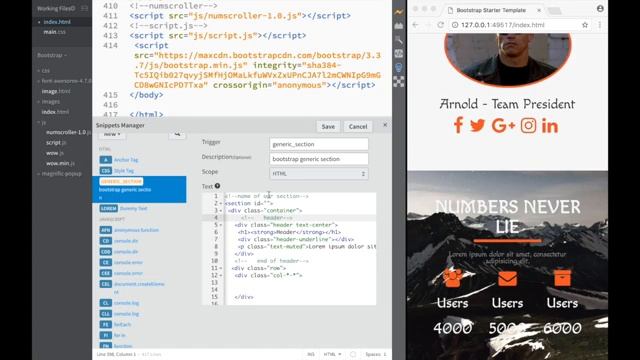Click the Spaces indentation setting in the status bar
Viewport: 640px width, 360px height.
pos(376,354)
